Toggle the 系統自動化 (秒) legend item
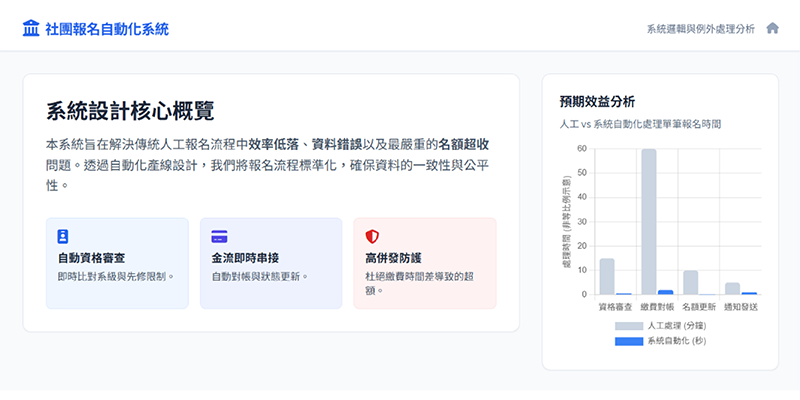The height and width of the screenshot is (400, 800). click(x=661, y=341)
